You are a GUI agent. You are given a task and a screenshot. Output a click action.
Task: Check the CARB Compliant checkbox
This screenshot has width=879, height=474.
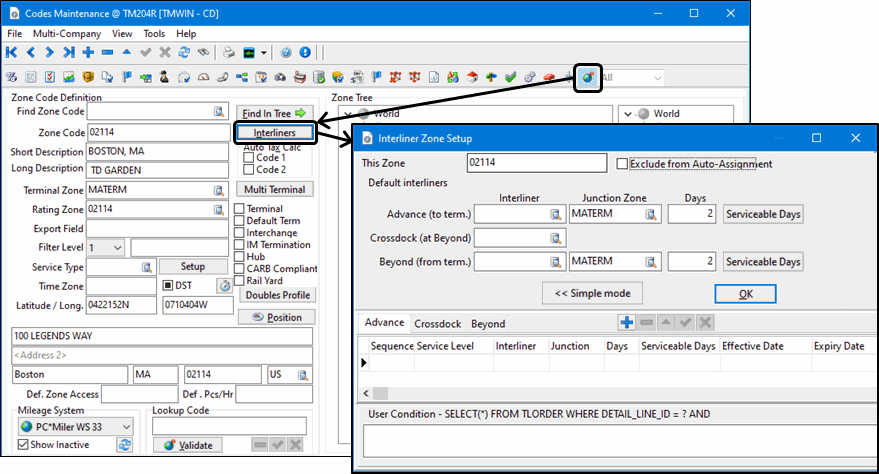[239, 268]
